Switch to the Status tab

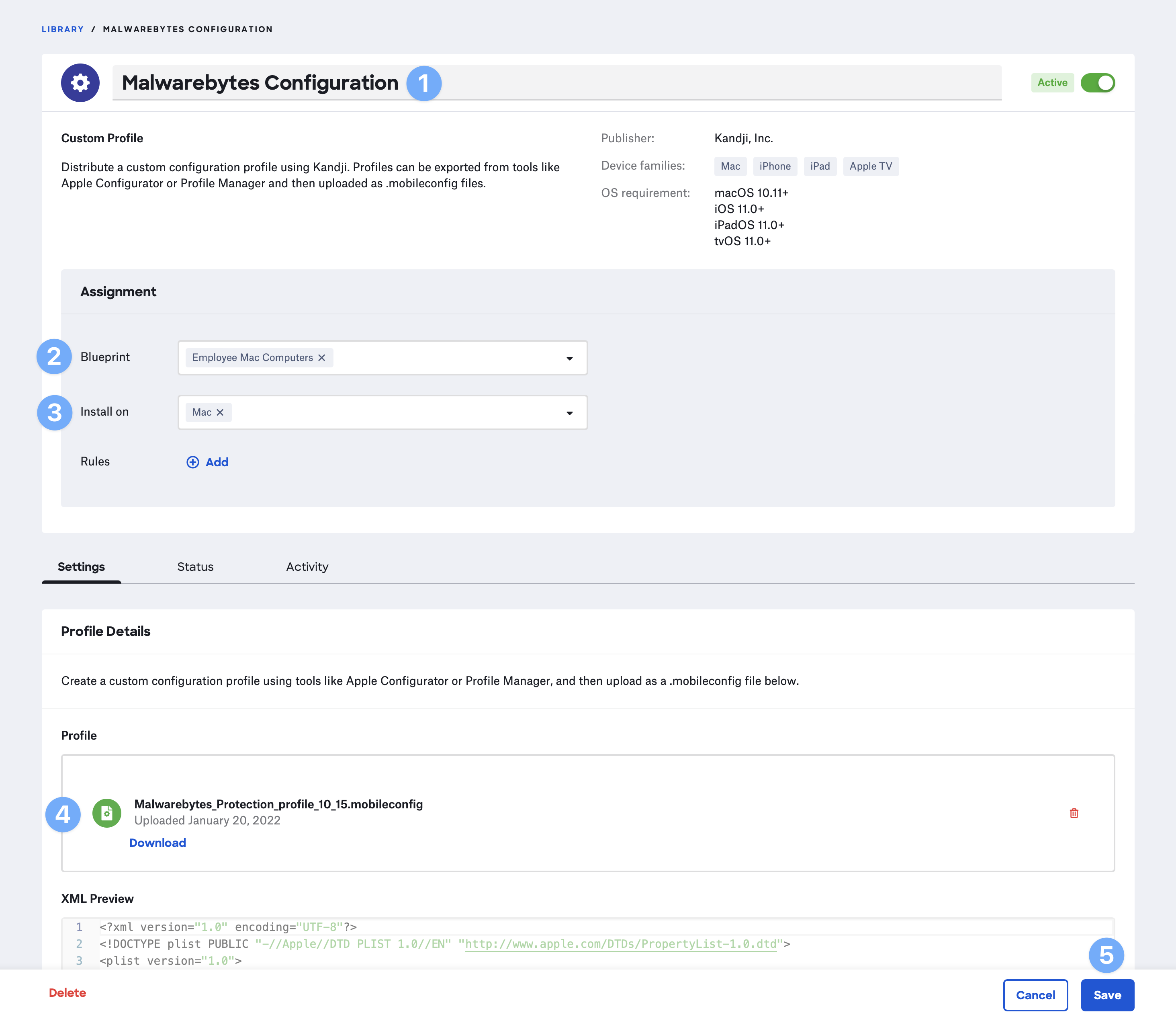click(195, 567)
